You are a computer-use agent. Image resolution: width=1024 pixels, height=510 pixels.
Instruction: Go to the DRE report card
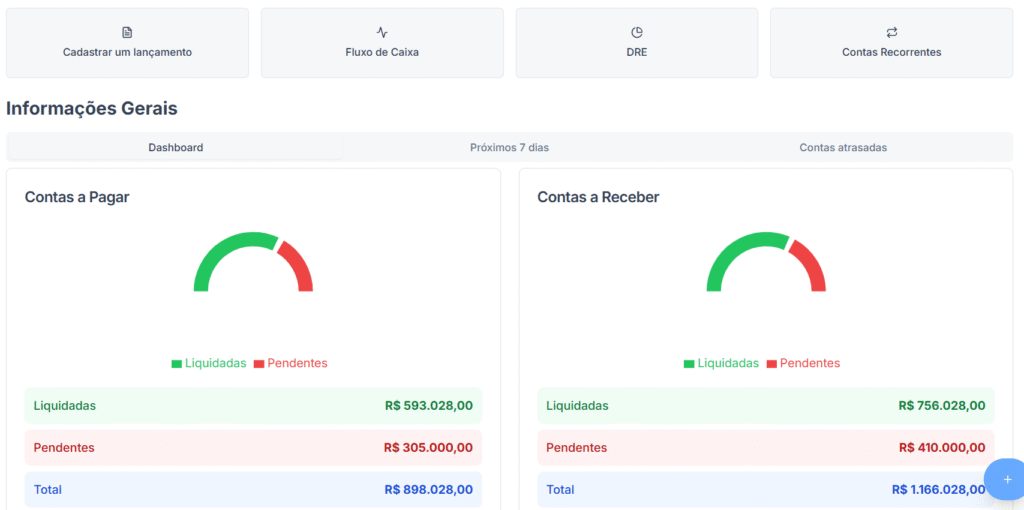[x=637, y=43]
